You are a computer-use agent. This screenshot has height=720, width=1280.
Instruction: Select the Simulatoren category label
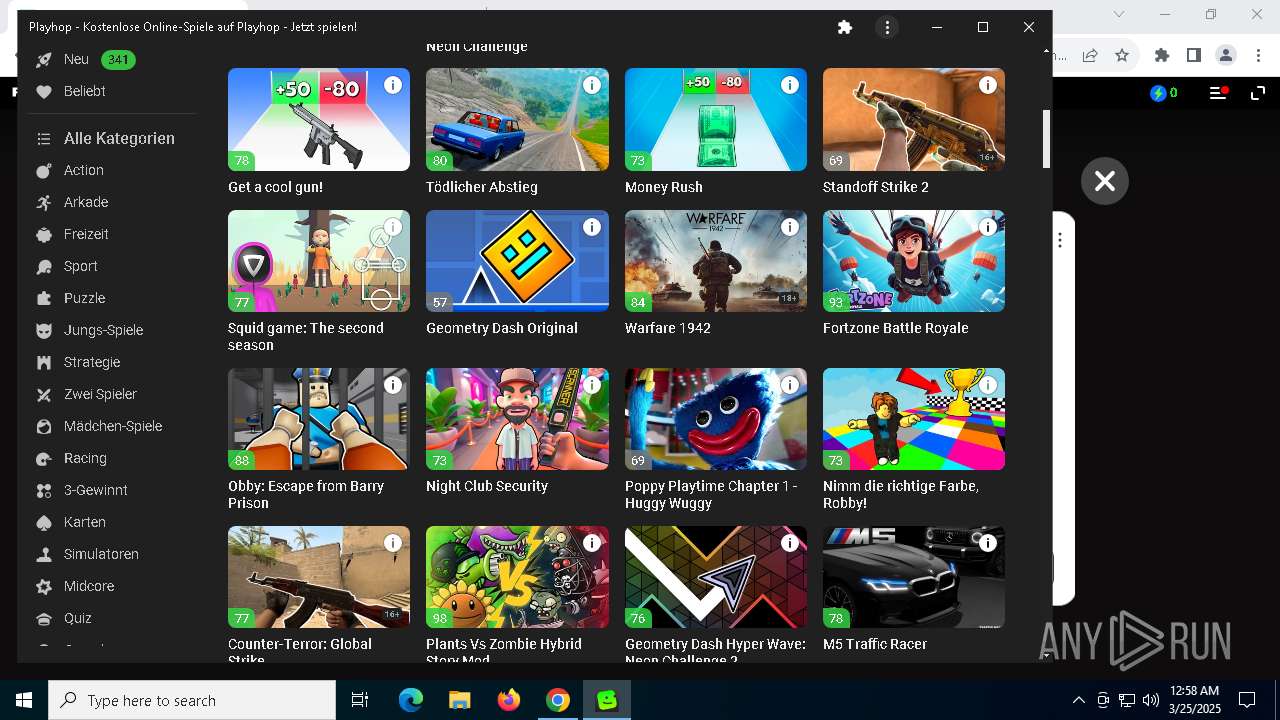(x=101, y=554)
